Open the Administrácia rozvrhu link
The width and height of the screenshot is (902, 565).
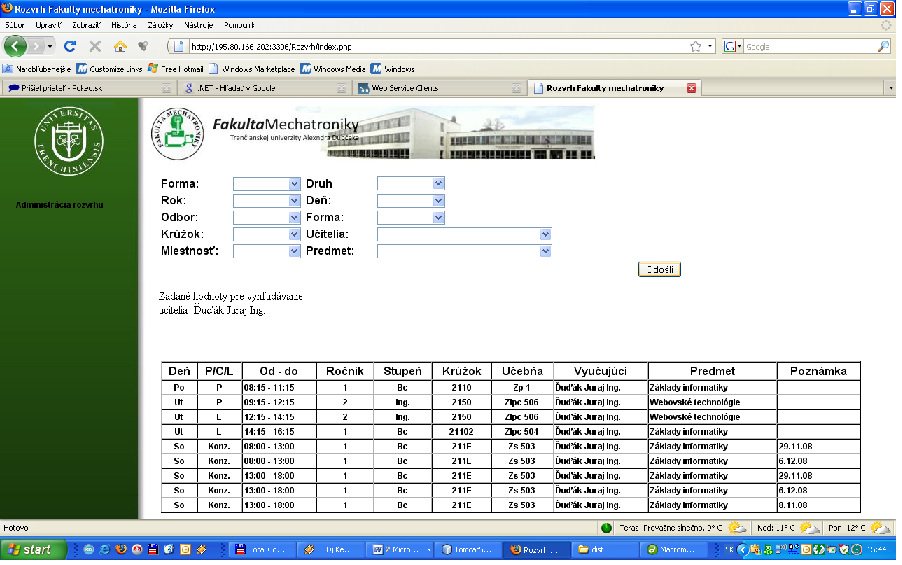tap(59, 205)
